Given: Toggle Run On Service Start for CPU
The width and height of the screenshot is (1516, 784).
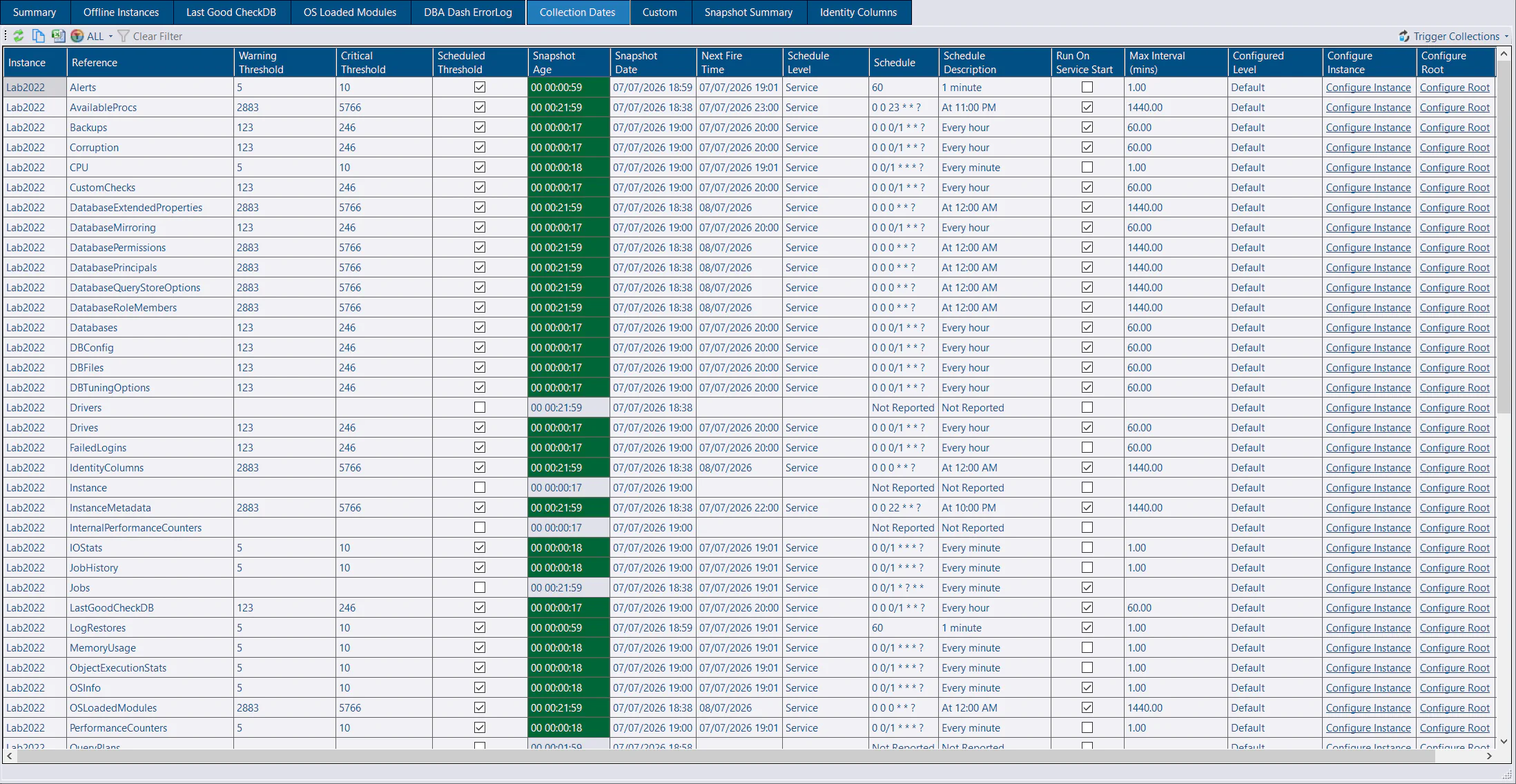Looking at the screenshot, I should click(x=1087, y=167).
